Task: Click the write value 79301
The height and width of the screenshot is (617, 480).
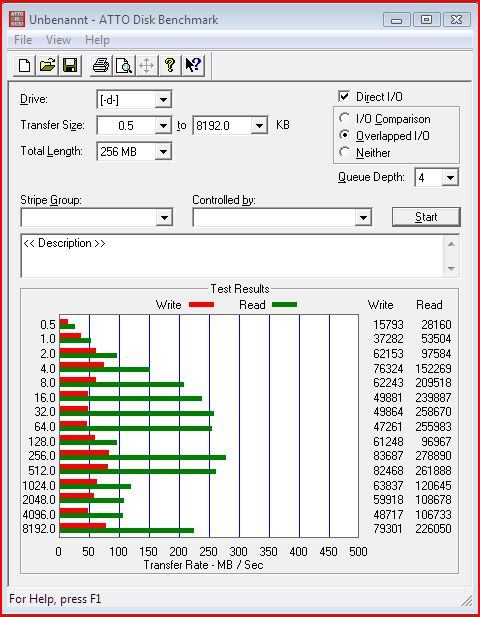Action: (388, 528)
